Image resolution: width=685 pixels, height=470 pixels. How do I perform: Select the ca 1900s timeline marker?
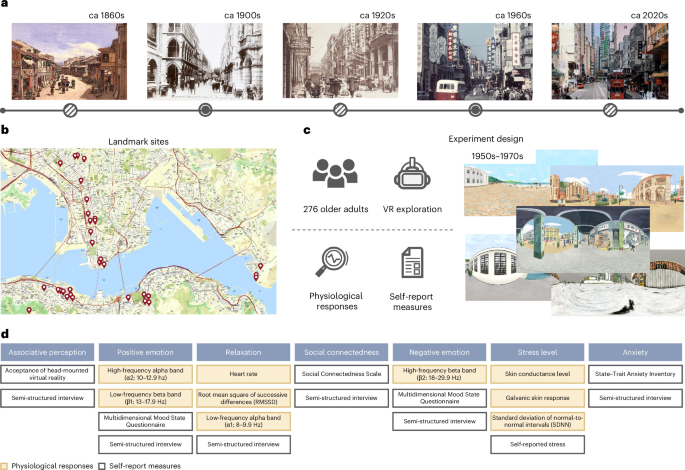(205, 110)
